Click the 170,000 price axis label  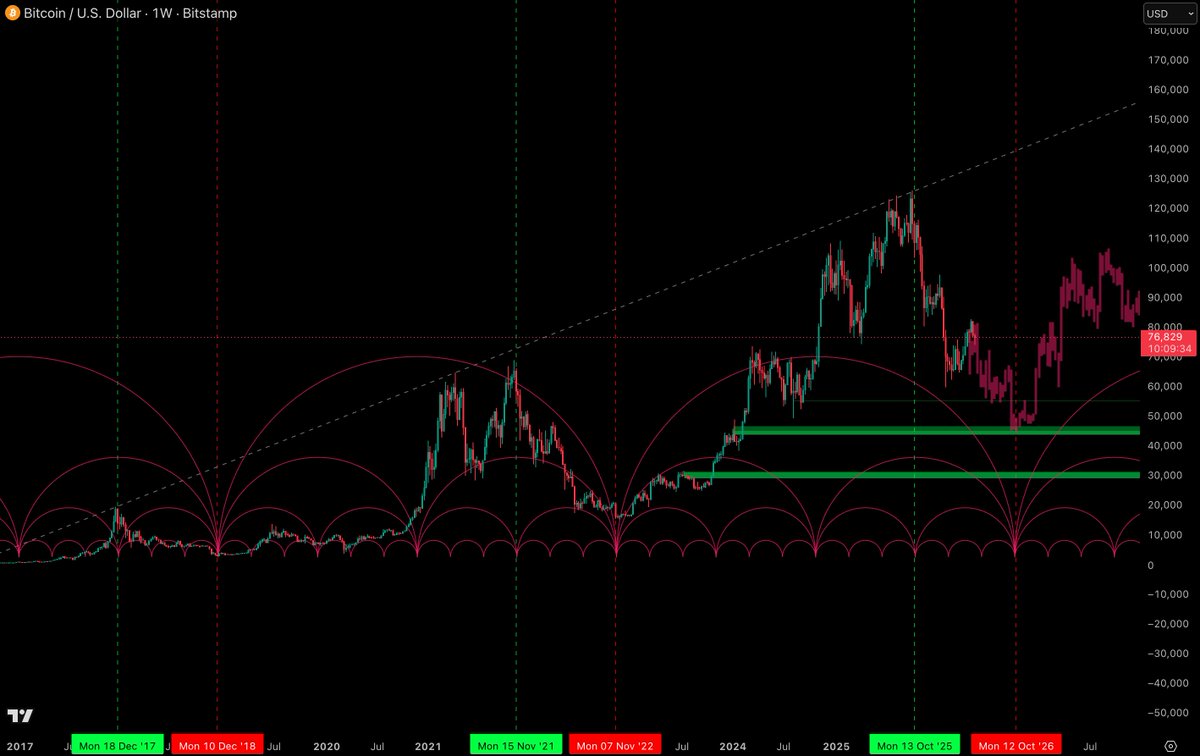click(x=1170, y=59)
